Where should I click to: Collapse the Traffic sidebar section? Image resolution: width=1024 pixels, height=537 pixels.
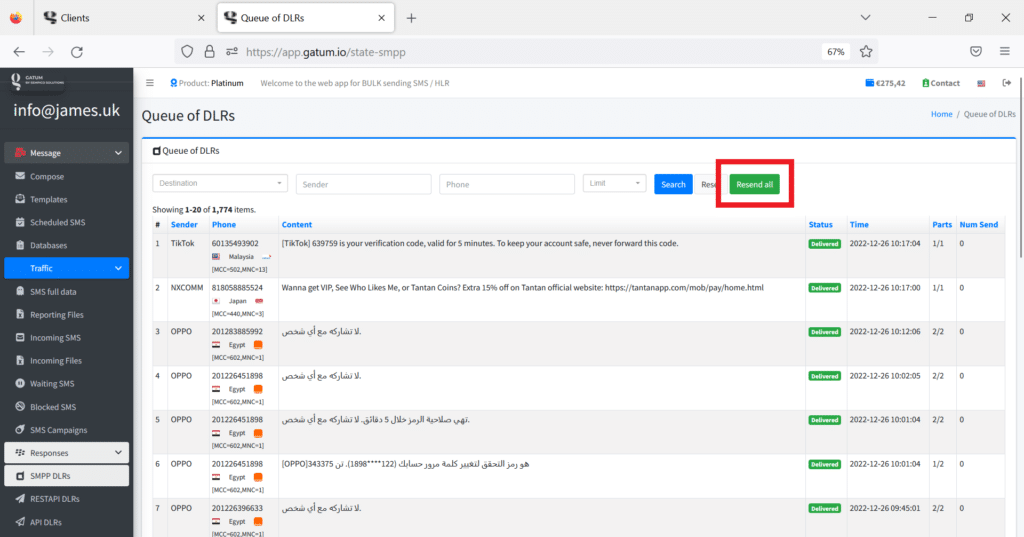pyautogui.click(x=67, y=268)
